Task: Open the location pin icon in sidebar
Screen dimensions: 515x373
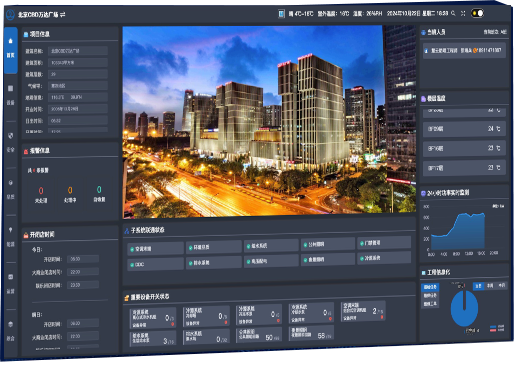Action: coord(11,230)
